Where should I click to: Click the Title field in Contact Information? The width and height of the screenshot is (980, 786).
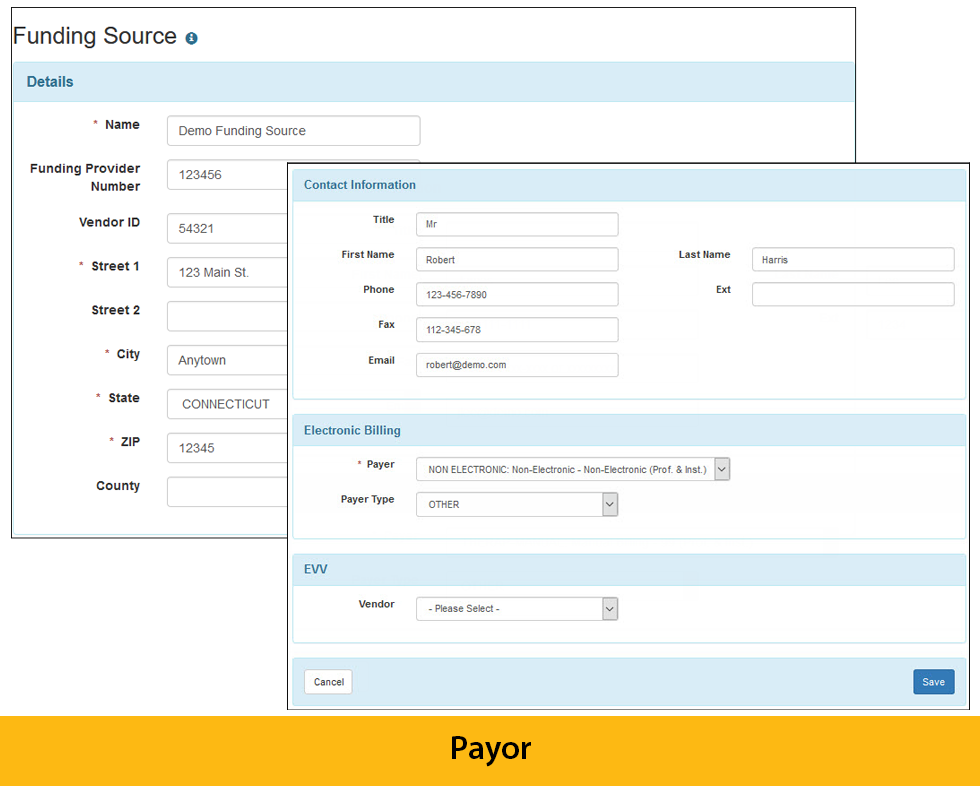(x=516, y=225)
